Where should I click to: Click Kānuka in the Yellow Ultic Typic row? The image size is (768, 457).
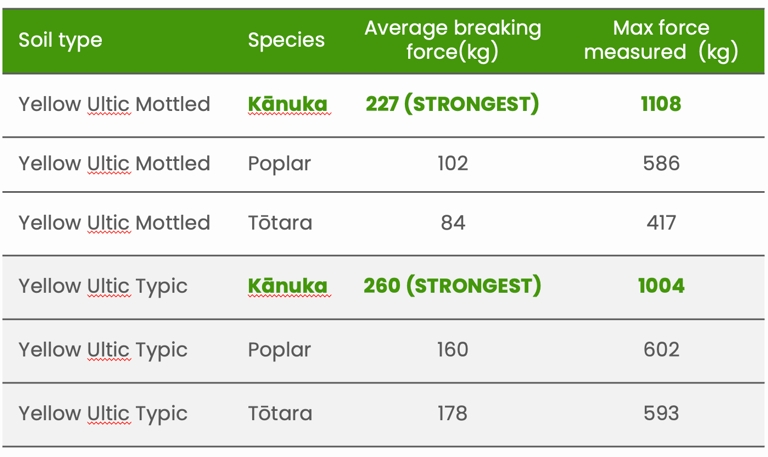tap(287, 286)
